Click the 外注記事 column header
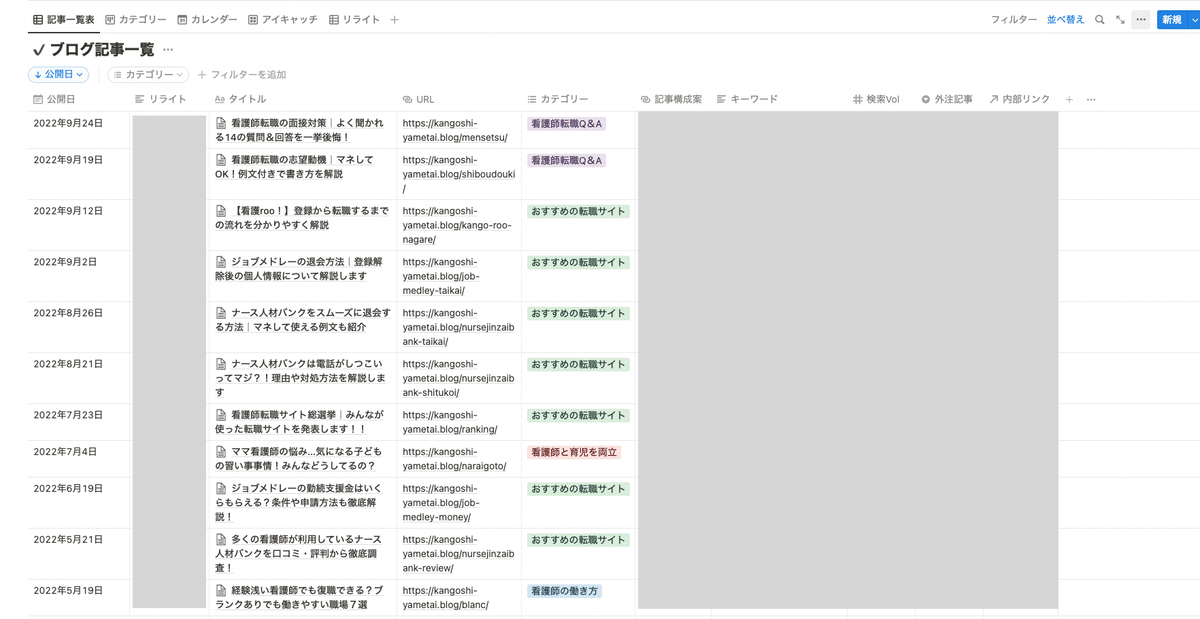This screenshot has height=619, width=1200. pyautogui.click(x=946, y=99)
